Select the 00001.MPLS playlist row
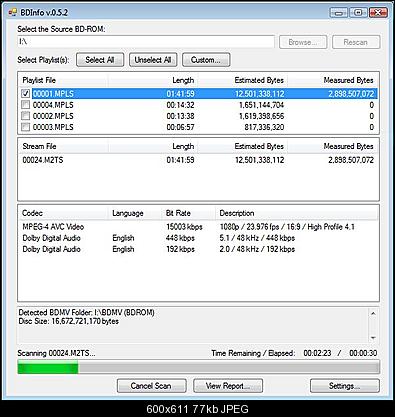The width and height of the screenshot is (395, 417). 198,94
